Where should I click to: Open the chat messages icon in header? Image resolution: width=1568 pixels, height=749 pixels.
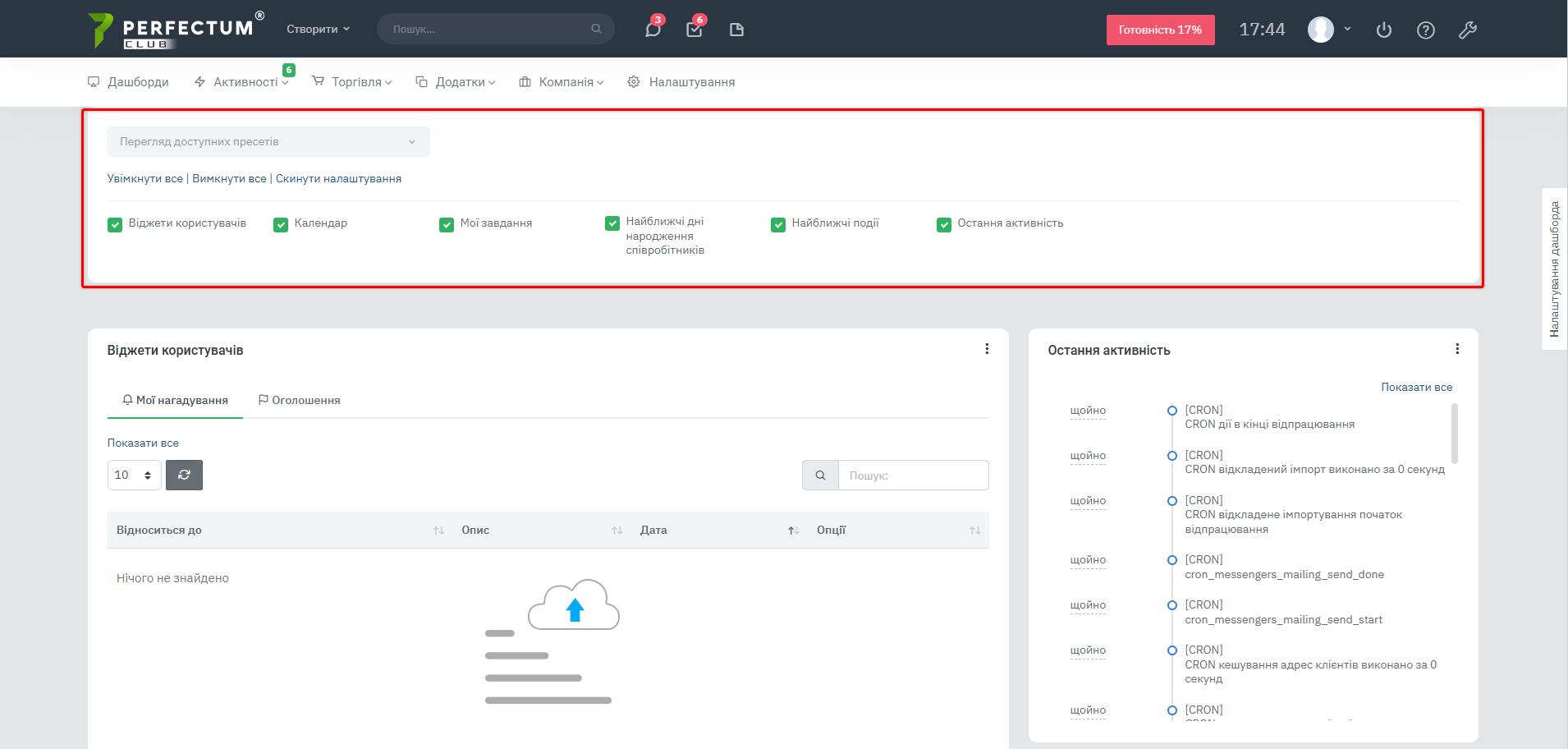point(653,30)
